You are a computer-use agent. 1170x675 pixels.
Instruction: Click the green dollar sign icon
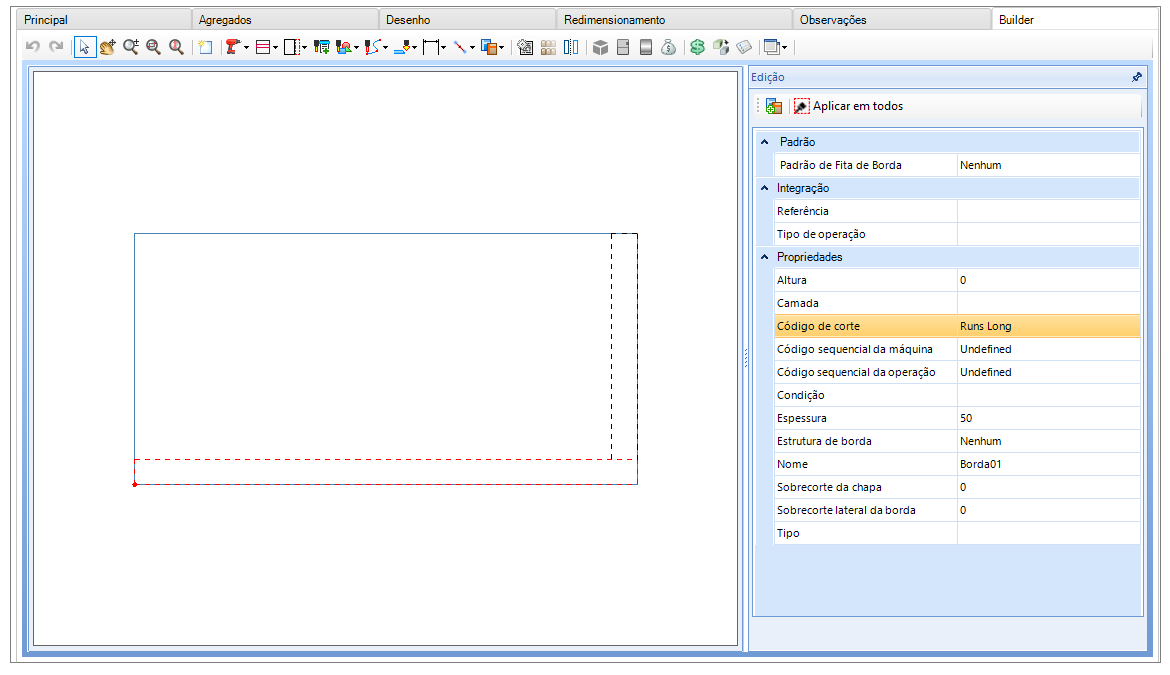[698, 47]
